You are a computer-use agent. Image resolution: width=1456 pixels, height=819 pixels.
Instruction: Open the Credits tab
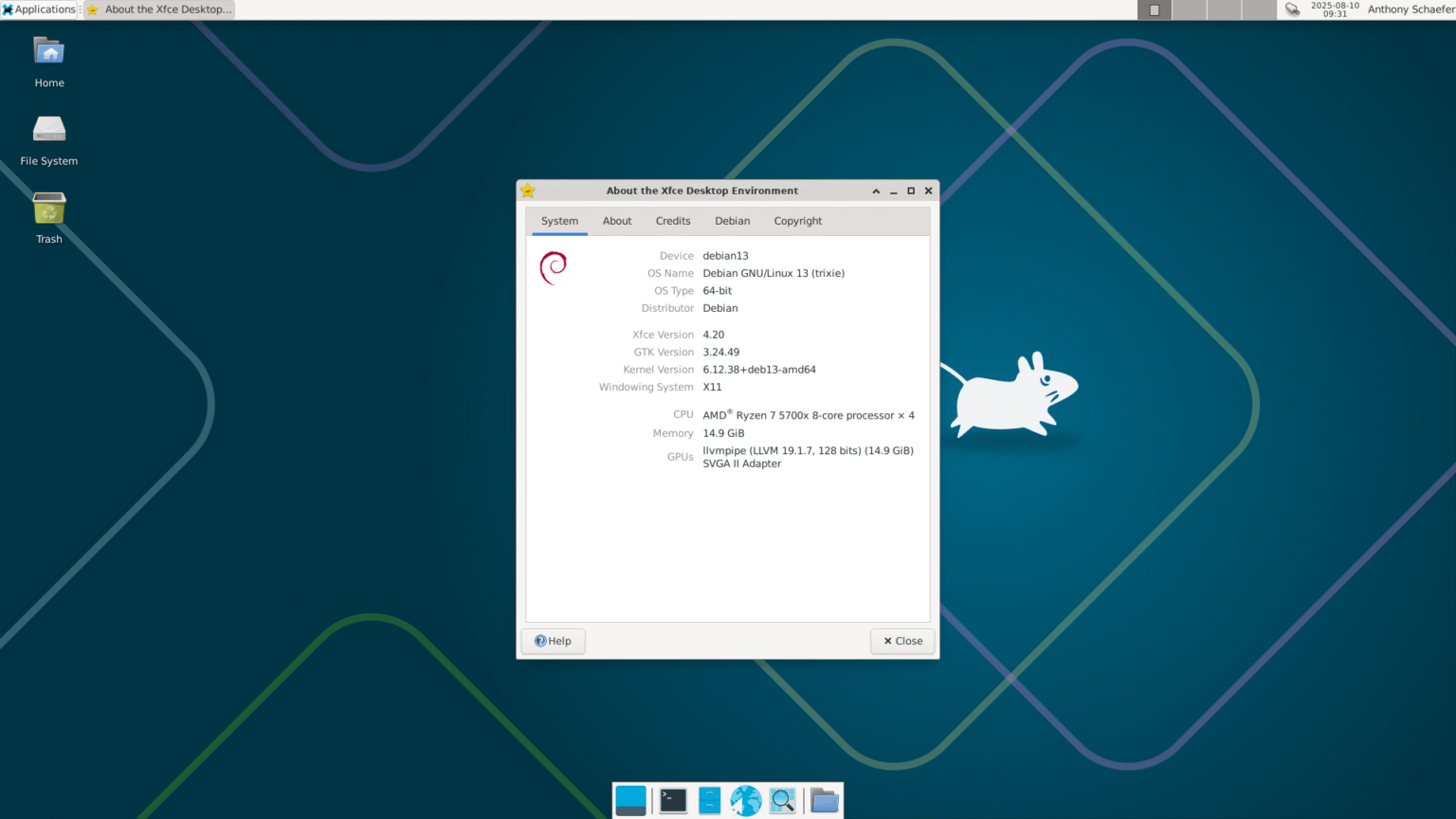point(673,221)
